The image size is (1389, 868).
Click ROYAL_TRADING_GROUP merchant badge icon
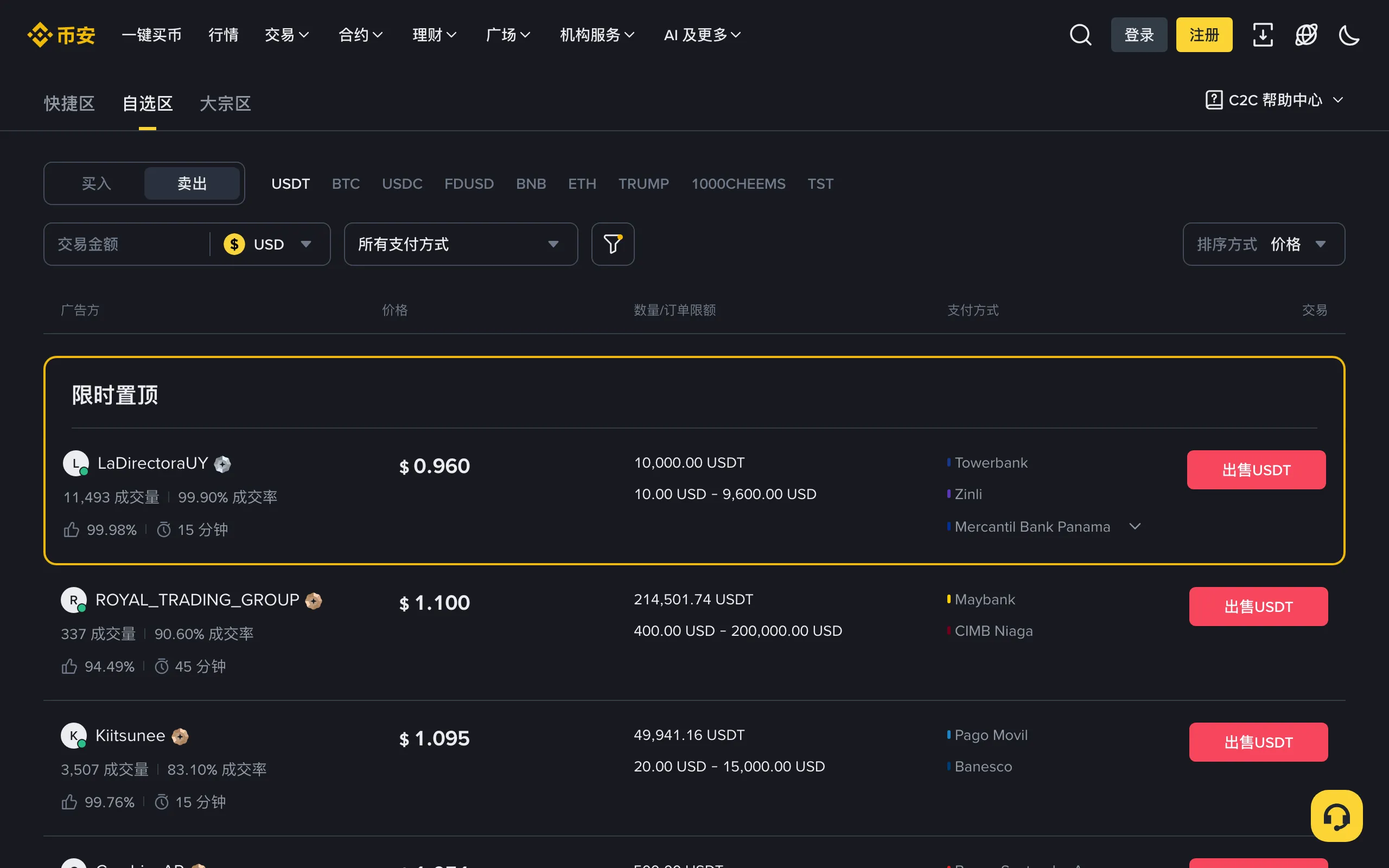pos(314,601)
